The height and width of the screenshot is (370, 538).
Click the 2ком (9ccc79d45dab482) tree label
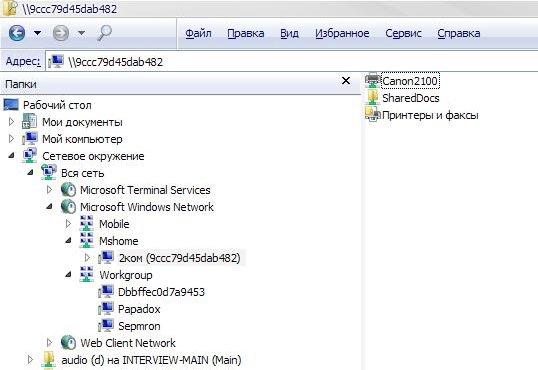179,258
